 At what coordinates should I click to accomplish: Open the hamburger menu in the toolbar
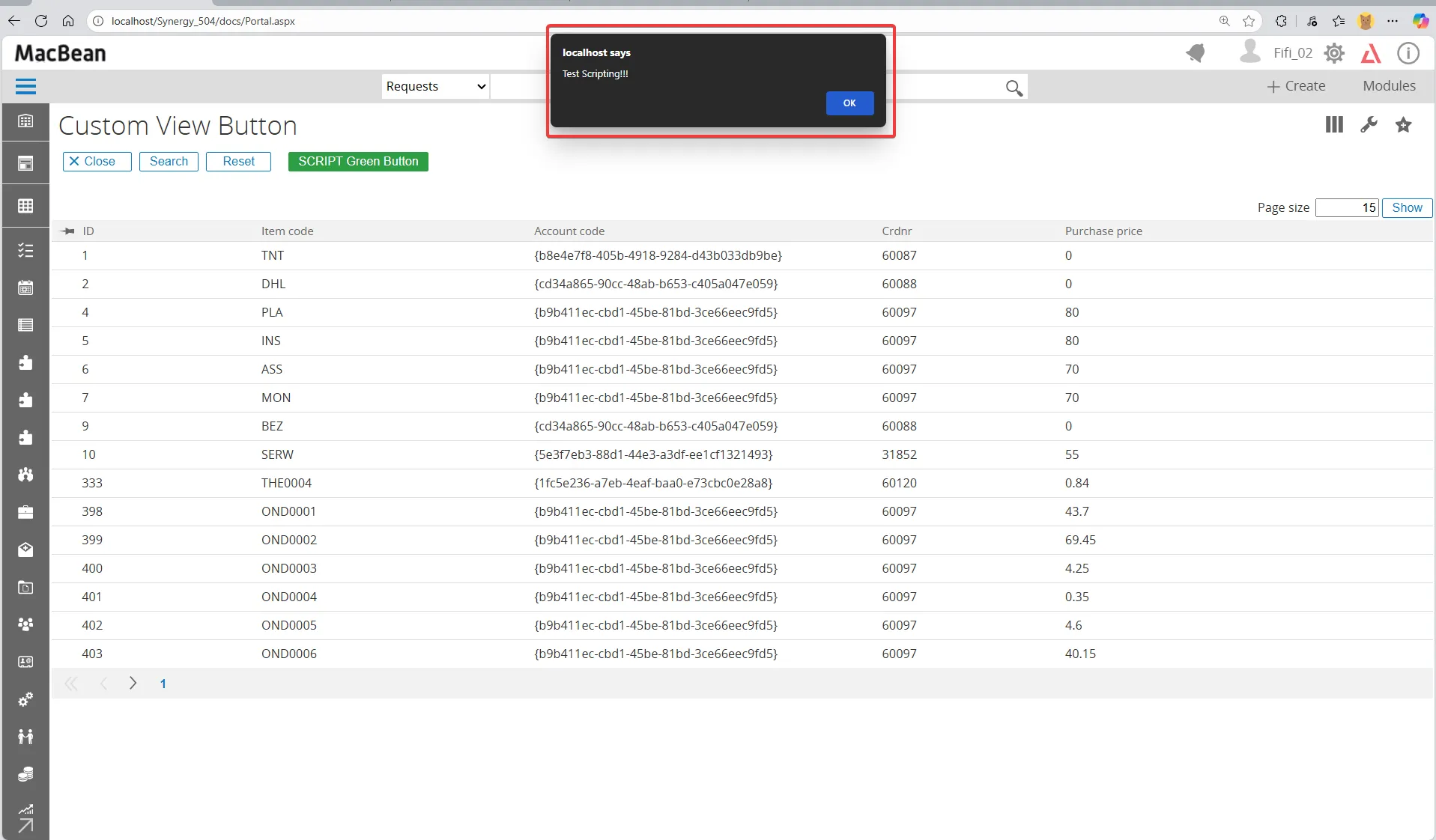point(25,87)
